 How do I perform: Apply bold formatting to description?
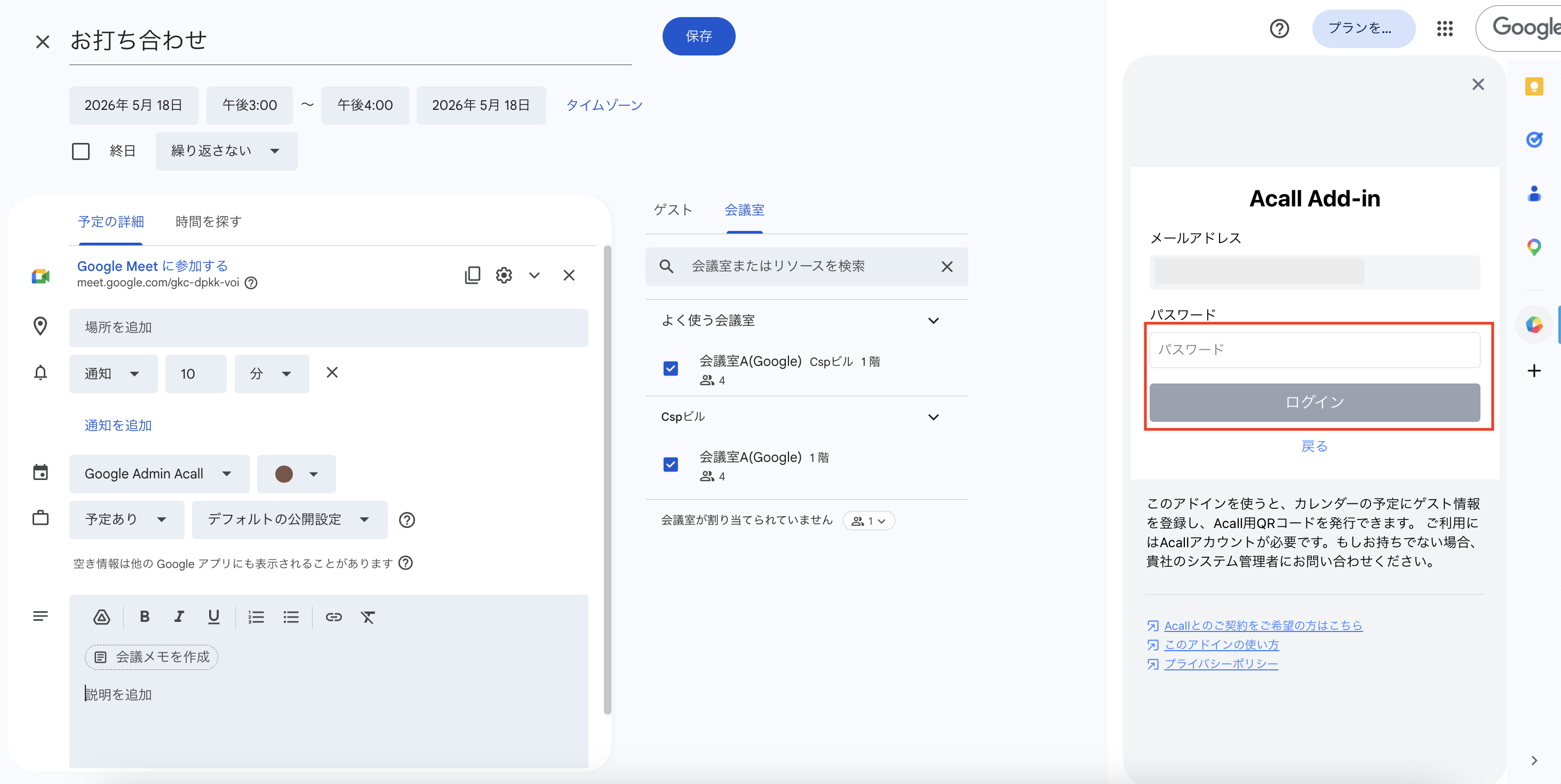click(144, 617)
